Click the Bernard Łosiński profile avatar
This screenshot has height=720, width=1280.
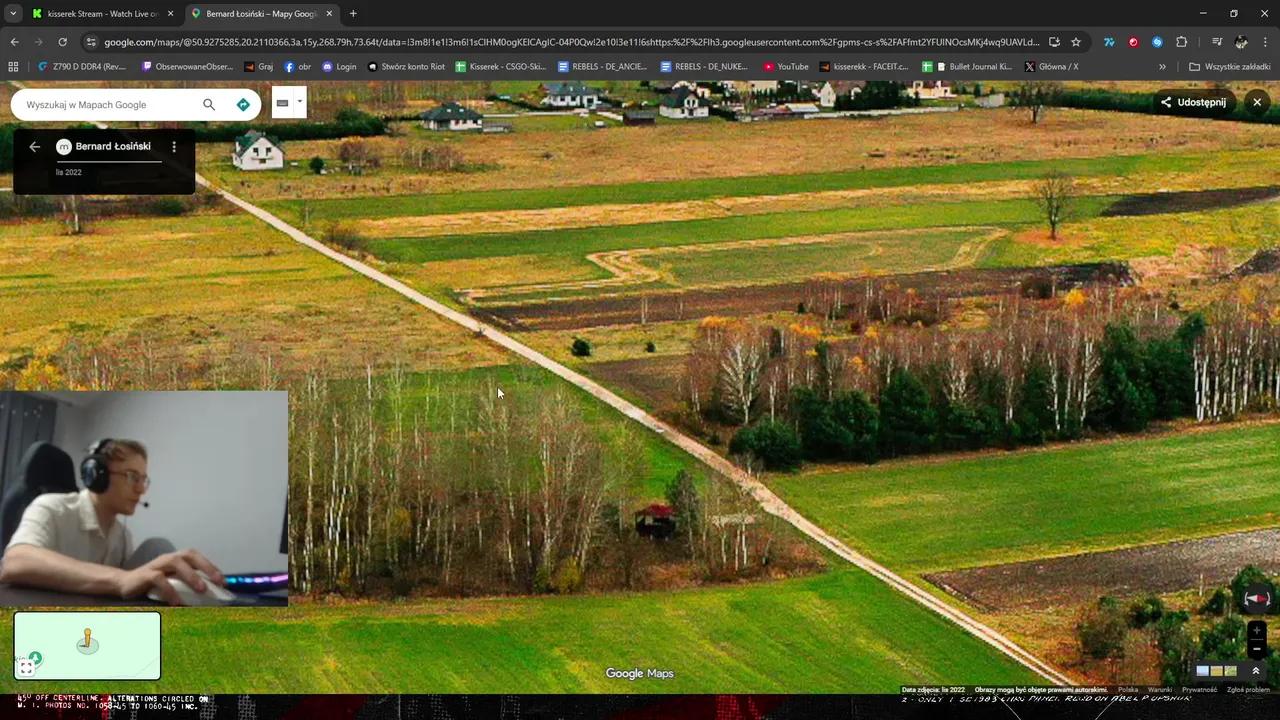64,147
